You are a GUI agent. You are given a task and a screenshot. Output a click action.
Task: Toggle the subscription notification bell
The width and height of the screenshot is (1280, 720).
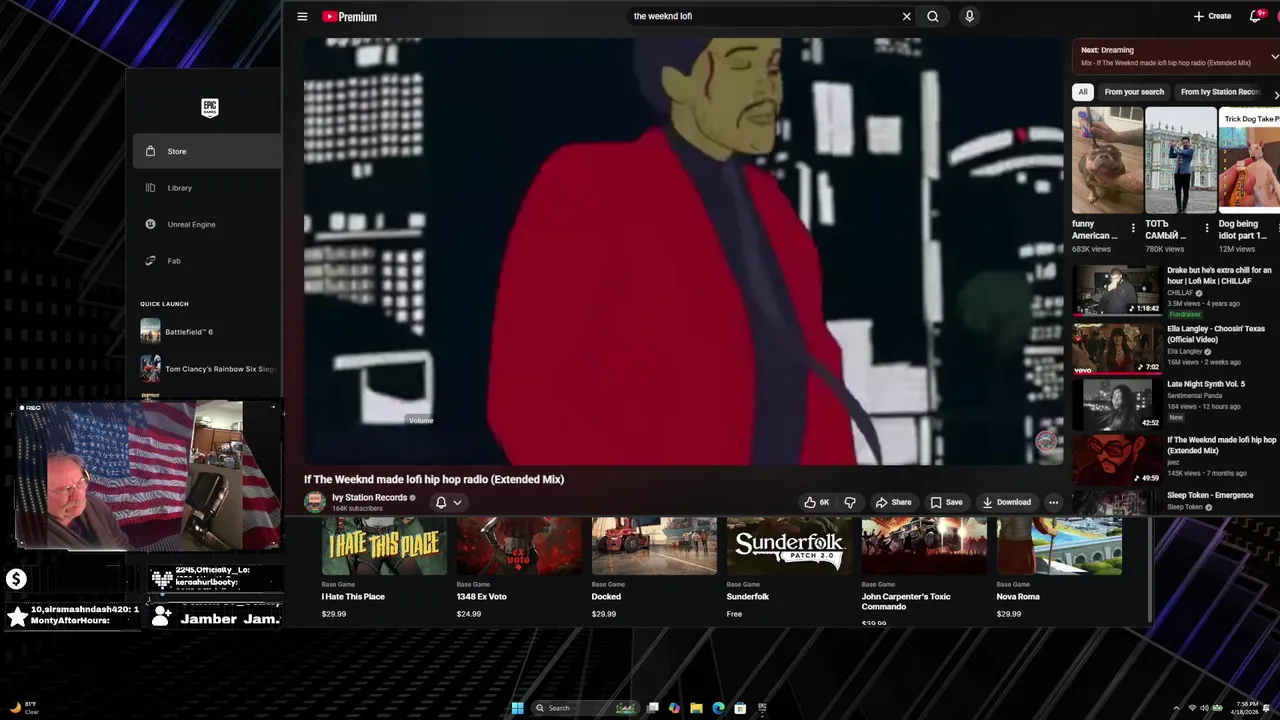(x=440, y=502)
